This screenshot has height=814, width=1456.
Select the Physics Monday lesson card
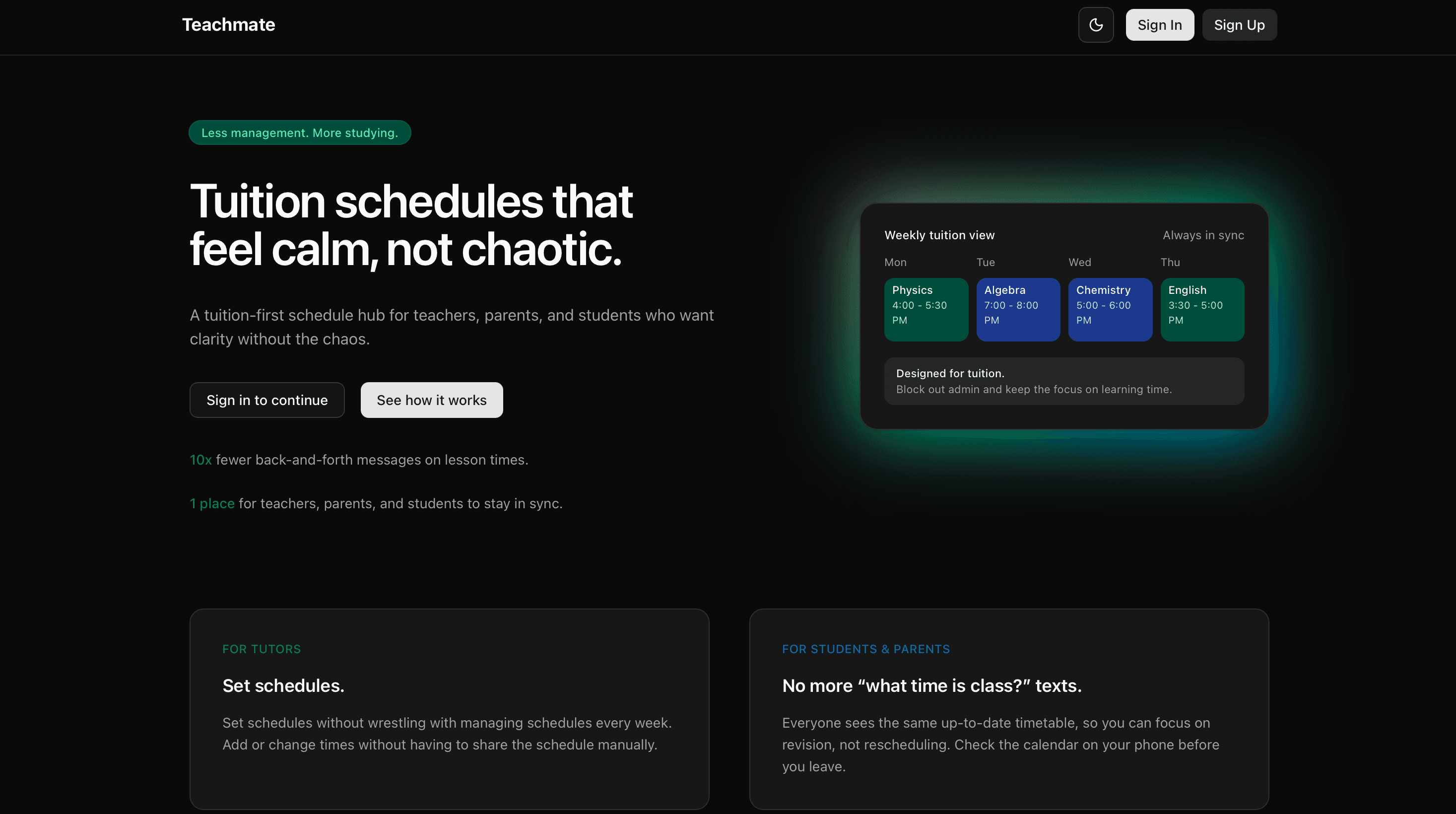(x=926, y=309)
